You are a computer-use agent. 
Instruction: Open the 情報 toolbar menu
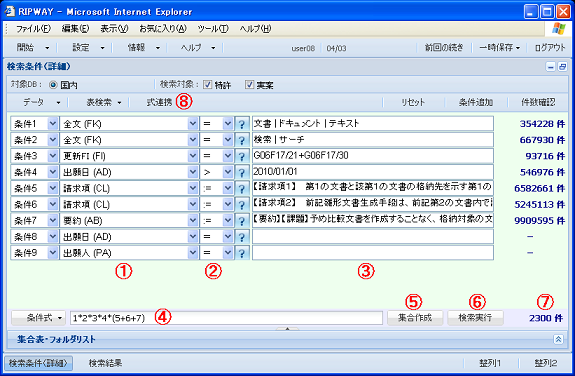tap(143, 48)
